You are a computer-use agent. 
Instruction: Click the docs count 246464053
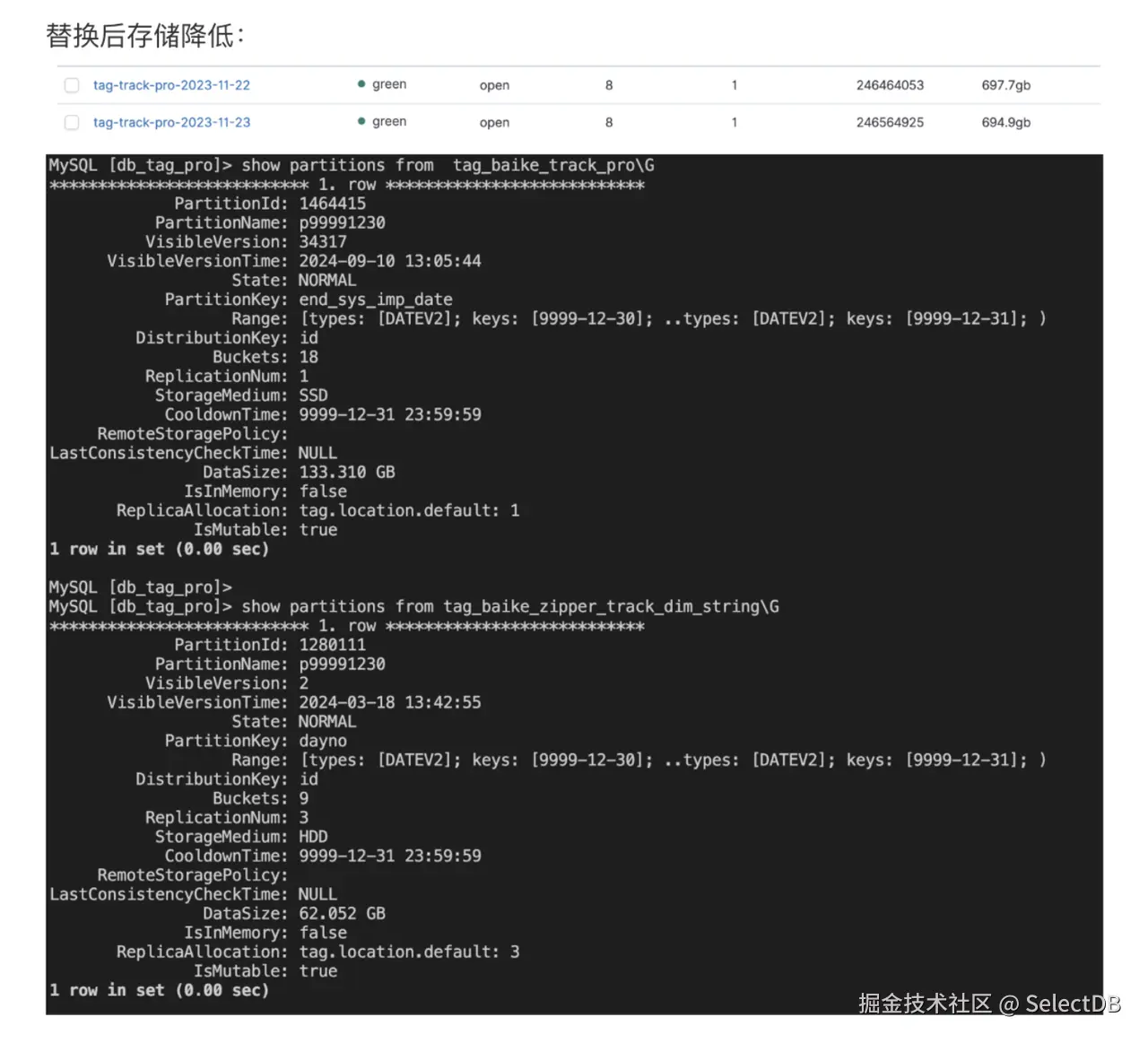click(x=890, y=85)
